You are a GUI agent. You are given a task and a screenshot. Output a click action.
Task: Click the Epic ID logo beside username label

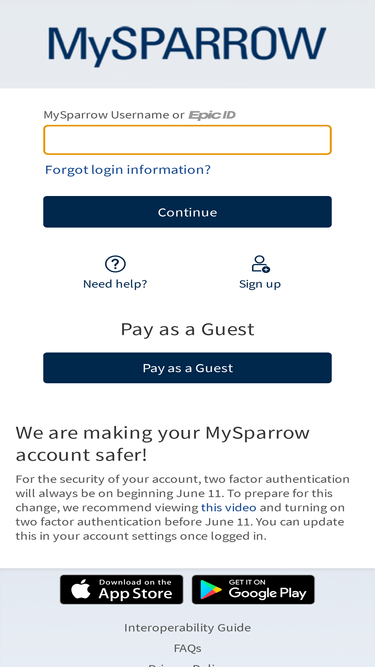212,115
